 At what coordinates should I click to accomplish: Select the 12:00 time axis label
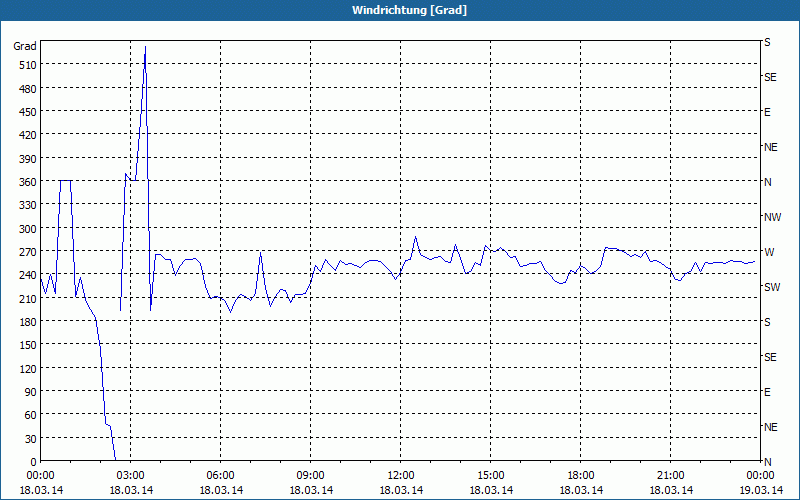pos(401,476)
